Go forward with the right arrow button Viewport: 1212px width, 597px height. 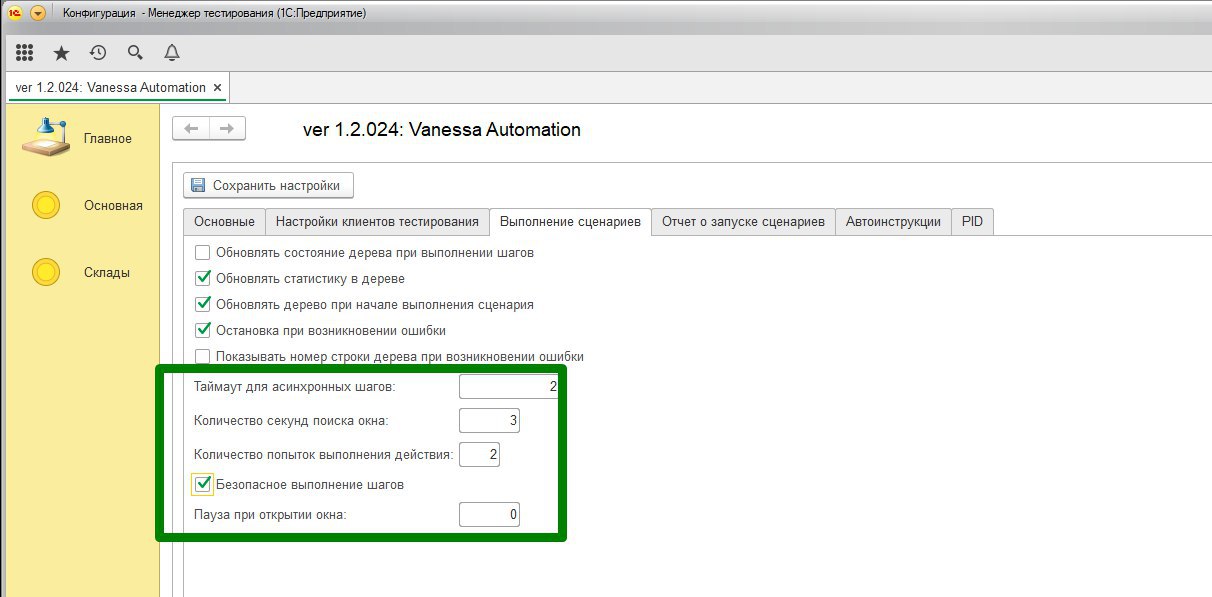point(227,128)
